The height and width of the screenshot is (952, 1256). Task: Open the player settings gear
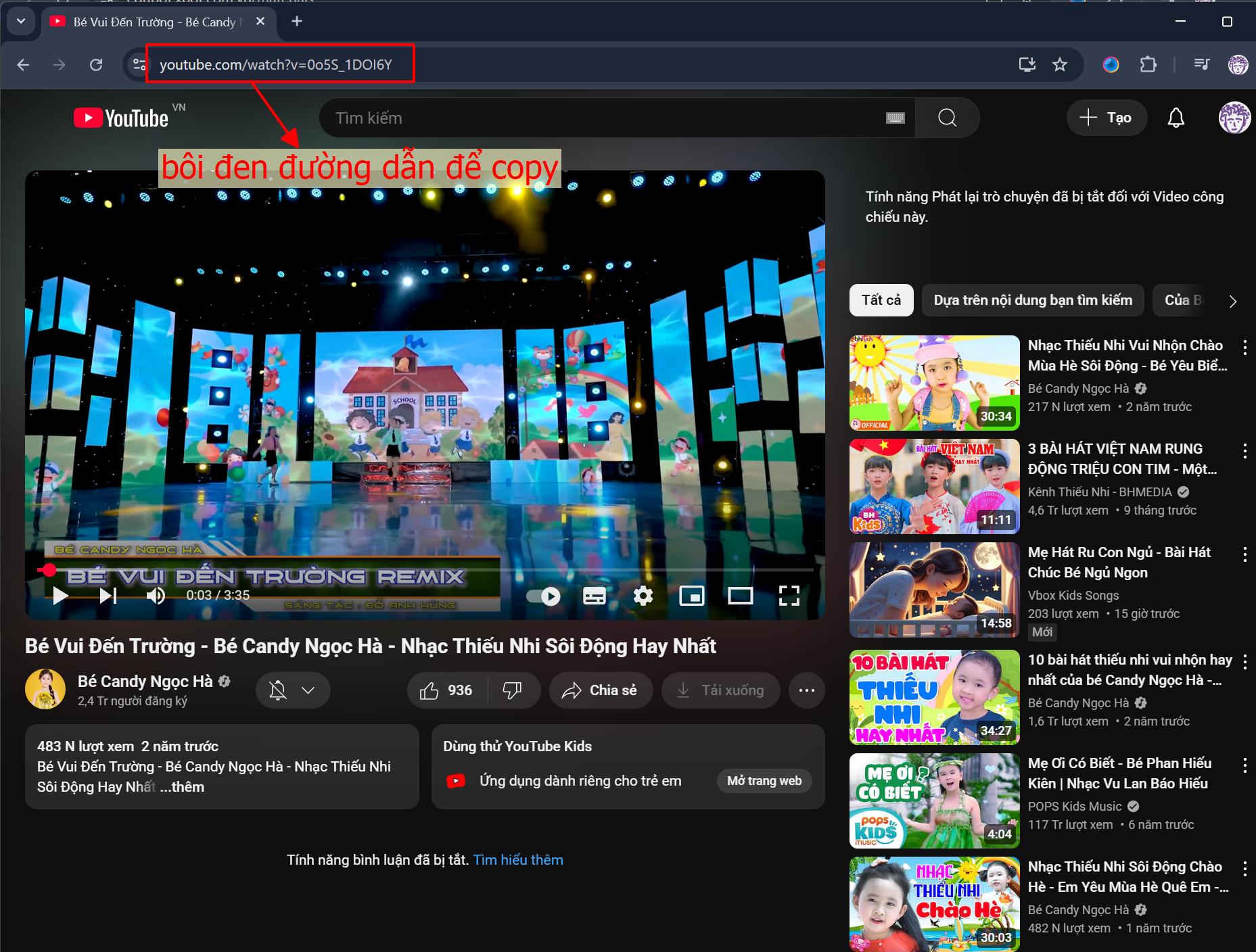coord(643,596)
